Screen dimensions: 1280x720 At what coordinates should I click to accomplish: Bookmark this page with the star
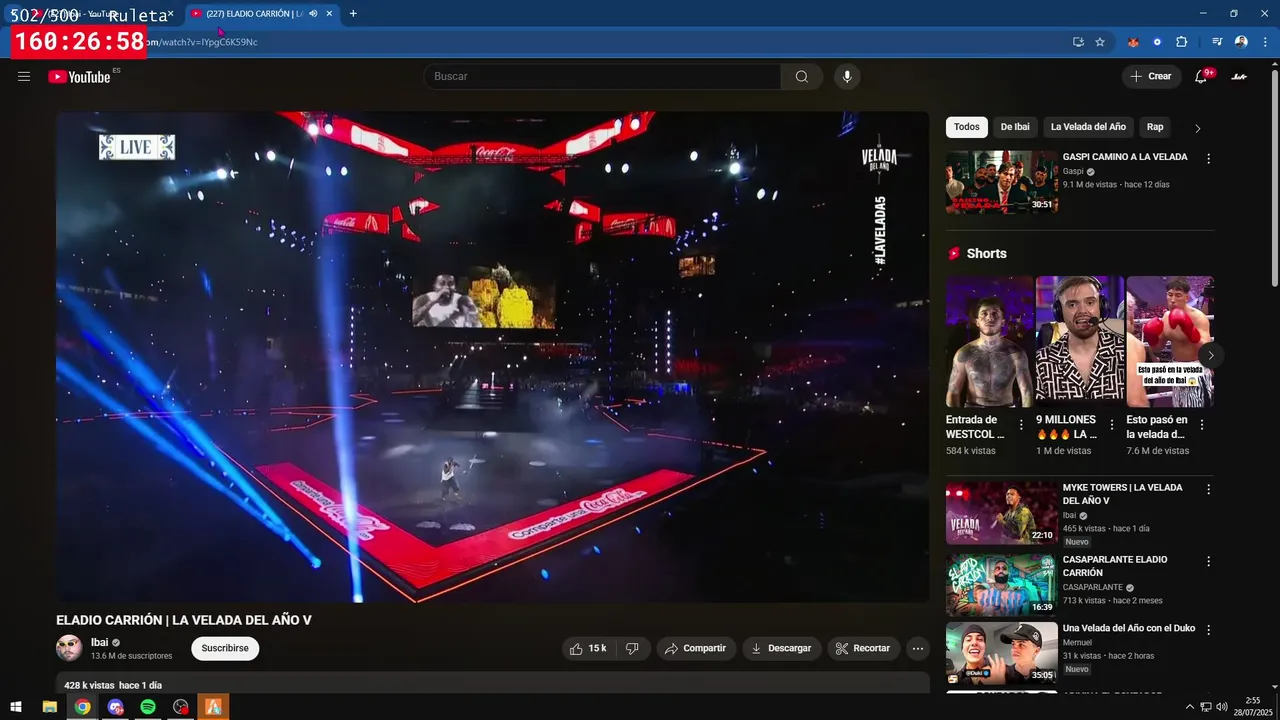[1100, 42]
